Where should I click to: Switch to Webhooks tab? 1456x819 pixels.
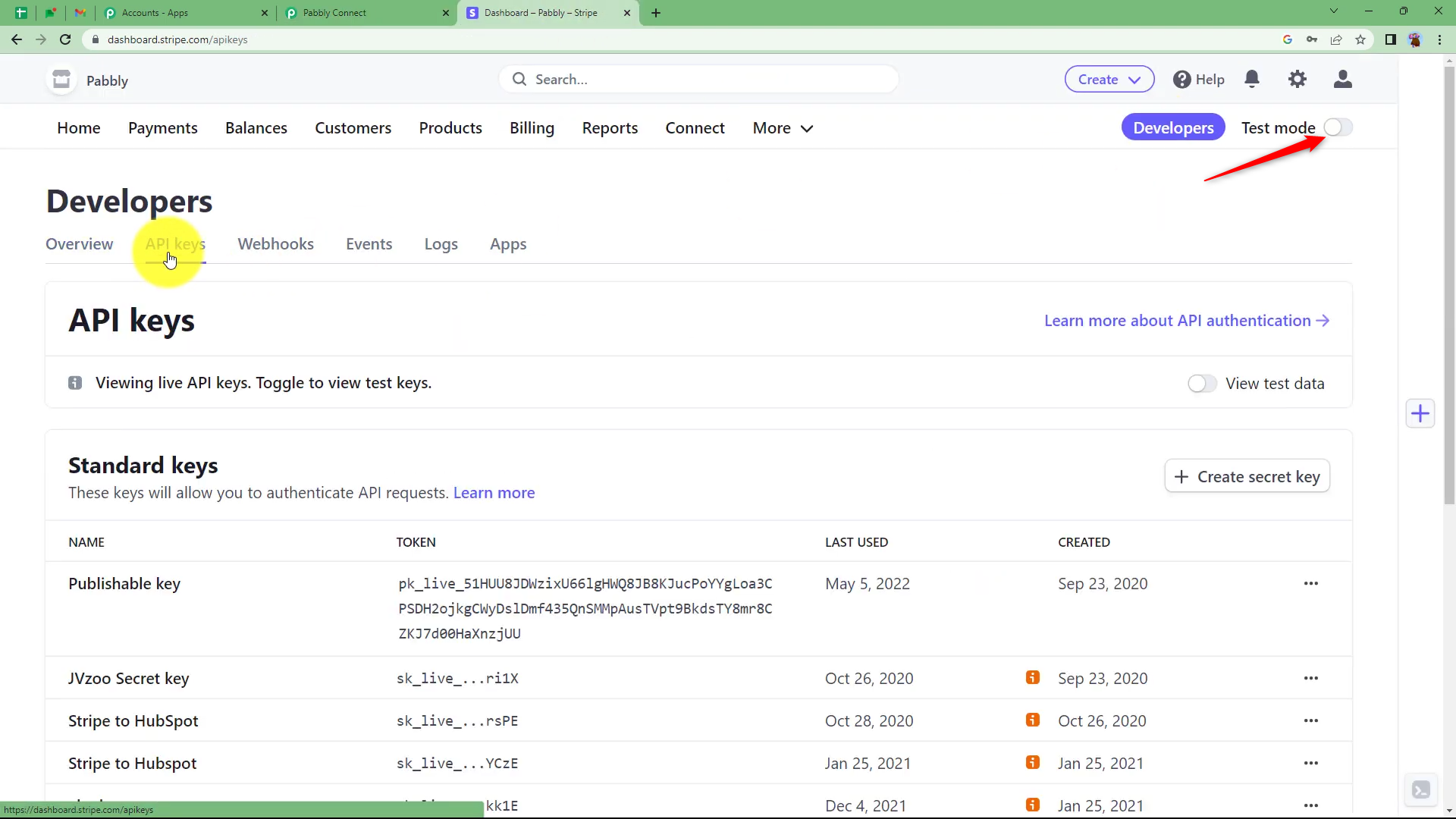tap(275, 244)
